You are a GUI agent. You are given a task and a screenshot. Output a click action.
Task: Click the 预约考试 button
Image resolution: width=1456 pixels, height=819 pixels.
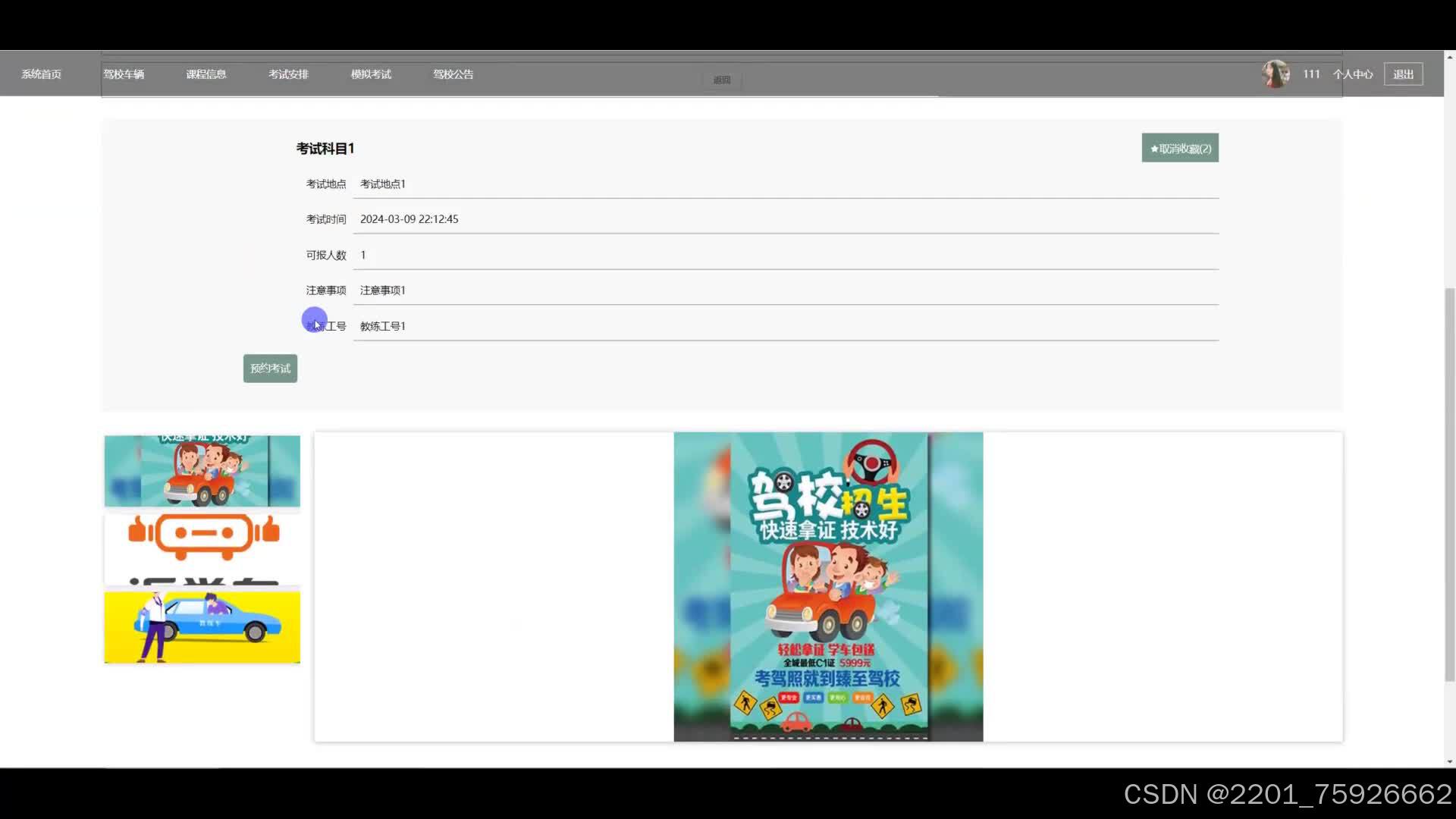pyautogui.click(x=270, y=369)
